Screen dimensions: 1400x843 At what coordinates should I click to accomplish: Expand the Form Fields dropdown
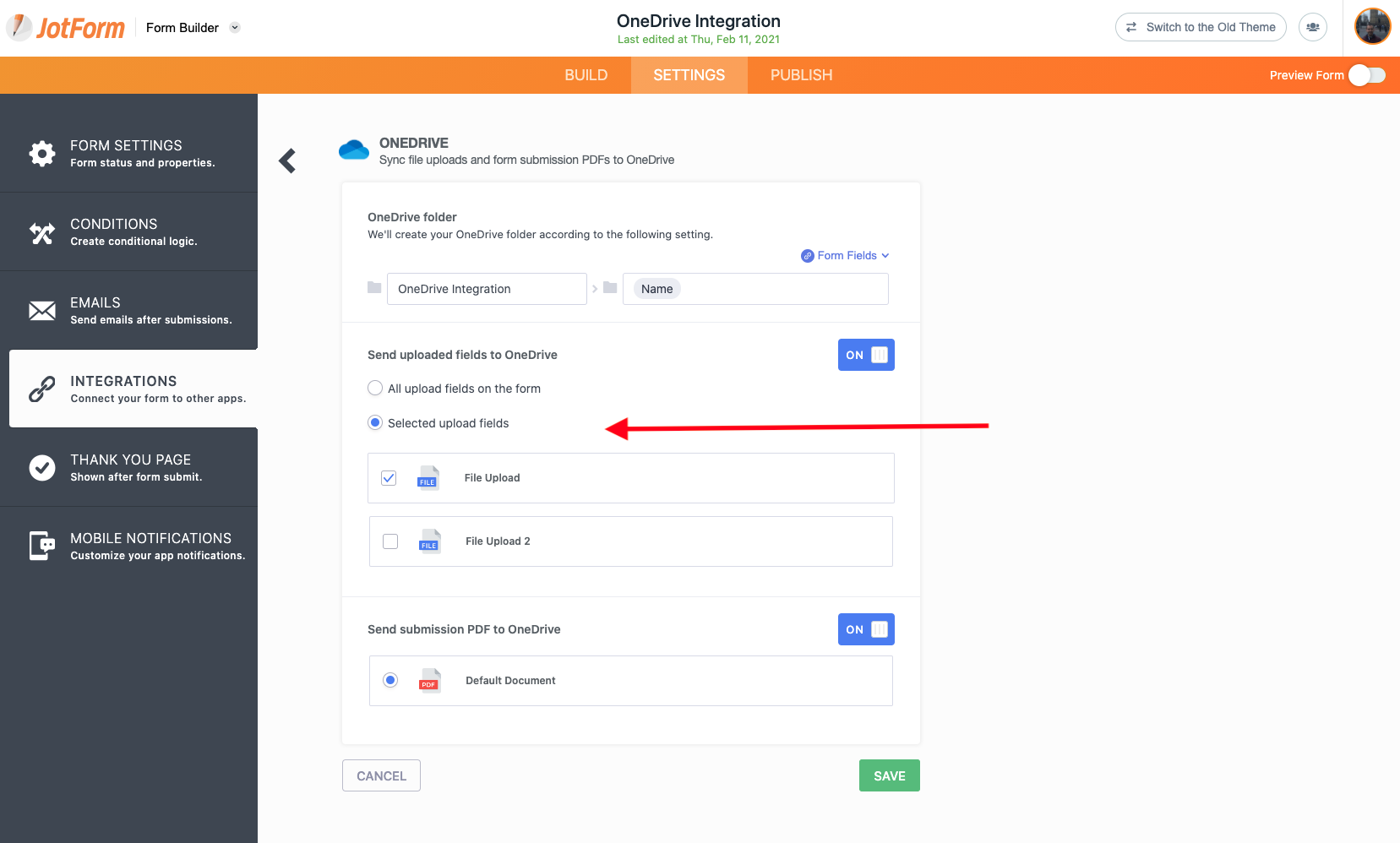[846, 256]
